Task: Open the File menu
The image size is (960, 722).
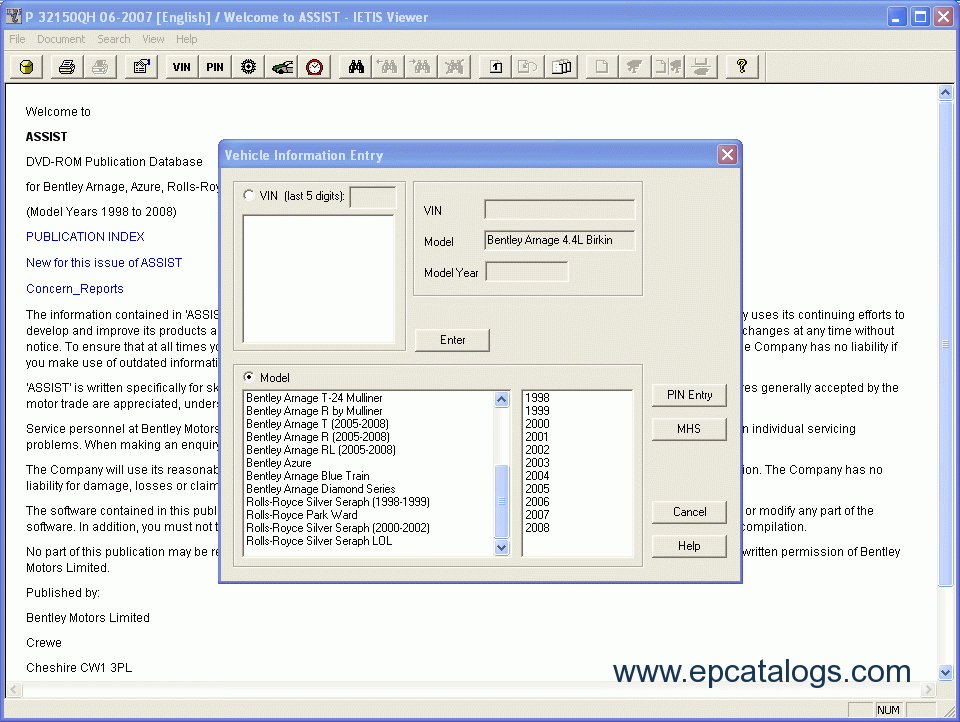Action: pyautogui.click(x=17, y=39)
